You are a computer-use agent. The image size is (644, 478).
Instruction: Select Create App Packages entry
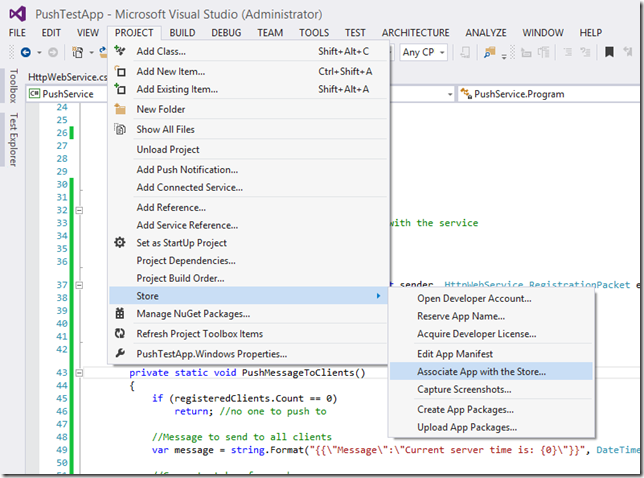tap(491, 409)
